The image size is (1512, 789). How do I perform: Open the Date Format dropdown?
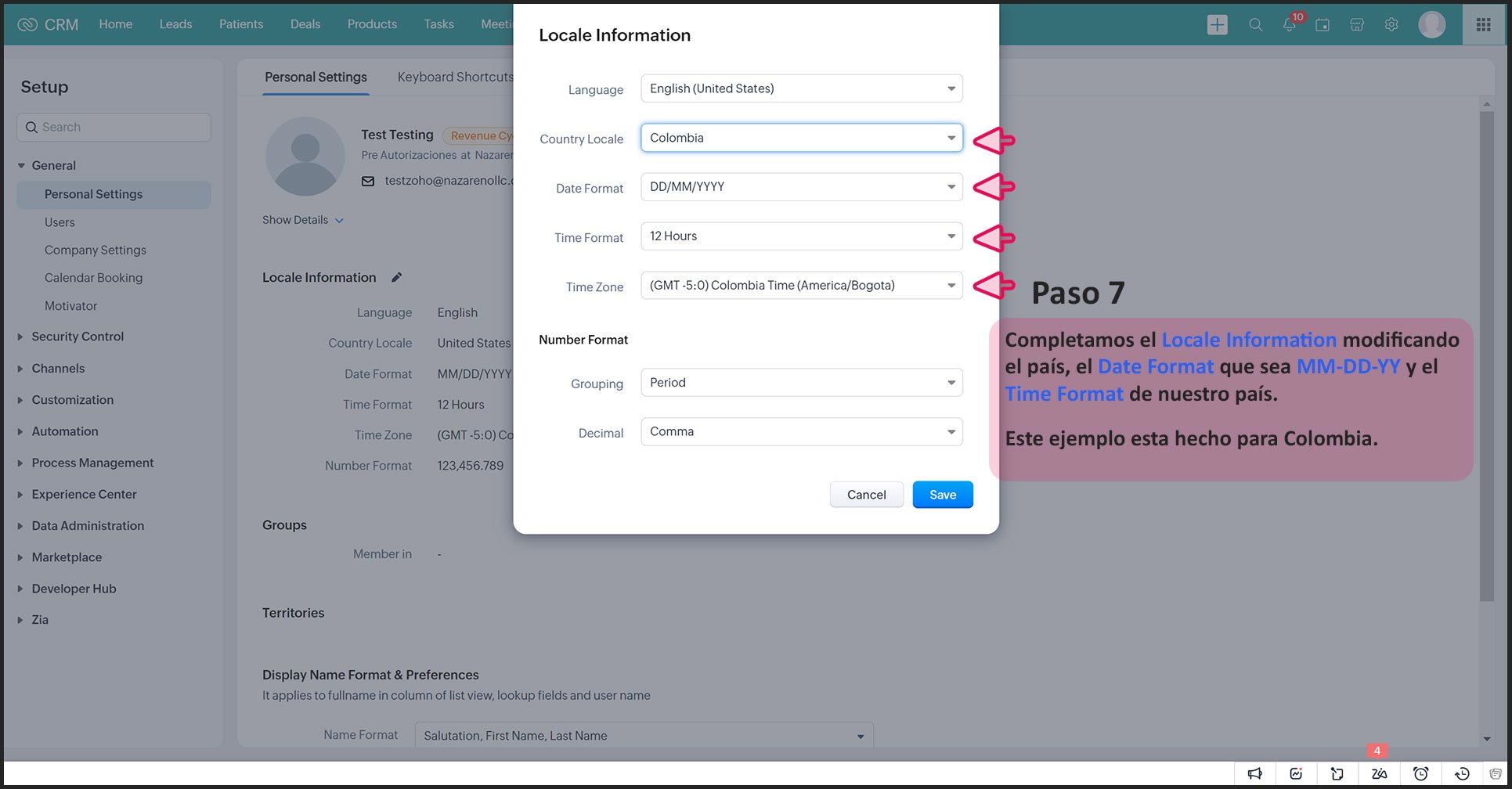click(801, 187)
